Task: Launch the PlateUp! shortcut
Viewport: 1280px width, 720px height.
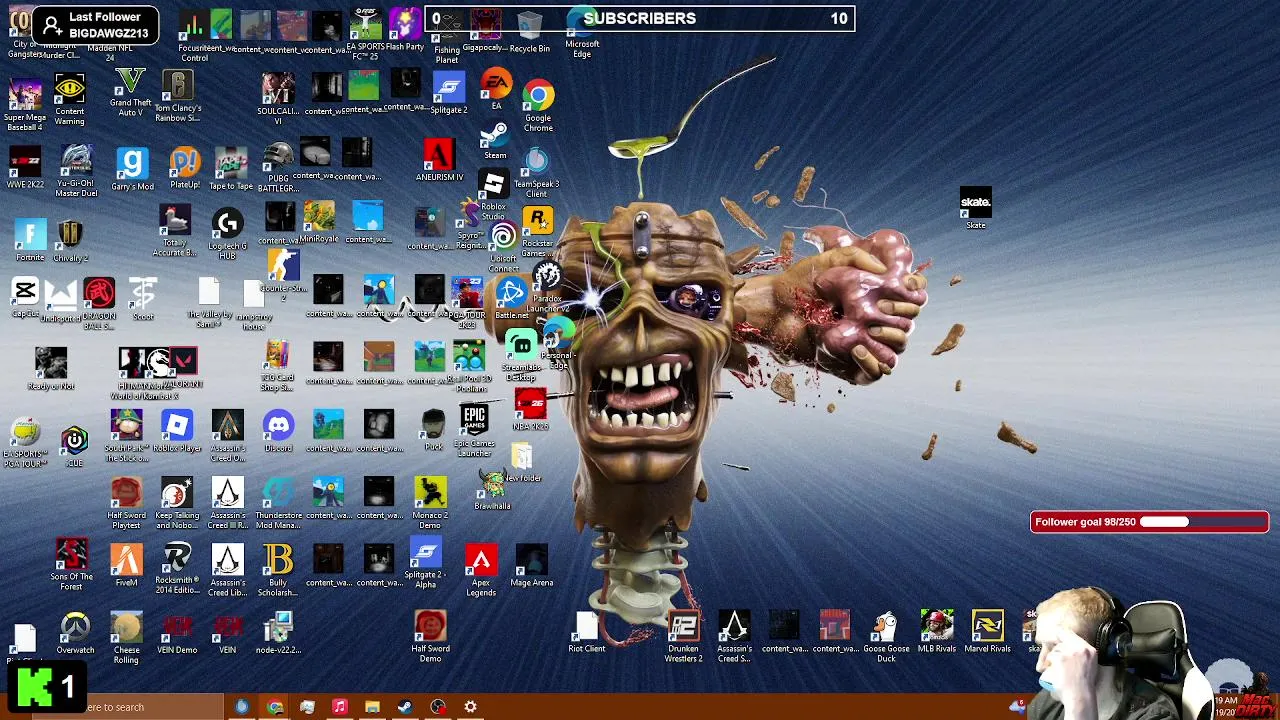Action: point(184,168)
